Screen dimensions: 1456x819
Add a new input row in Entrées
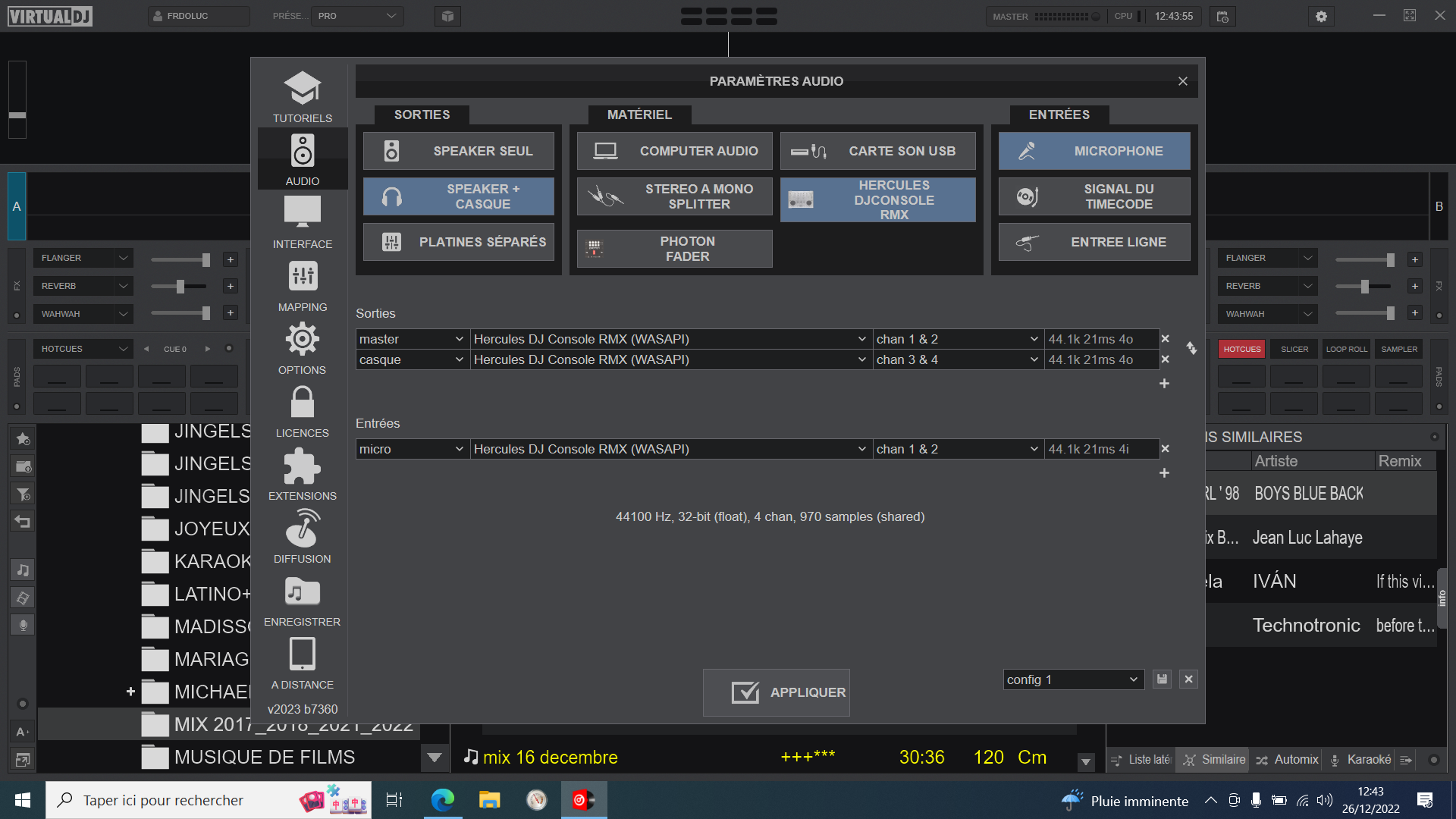(x=1165, y=473)
